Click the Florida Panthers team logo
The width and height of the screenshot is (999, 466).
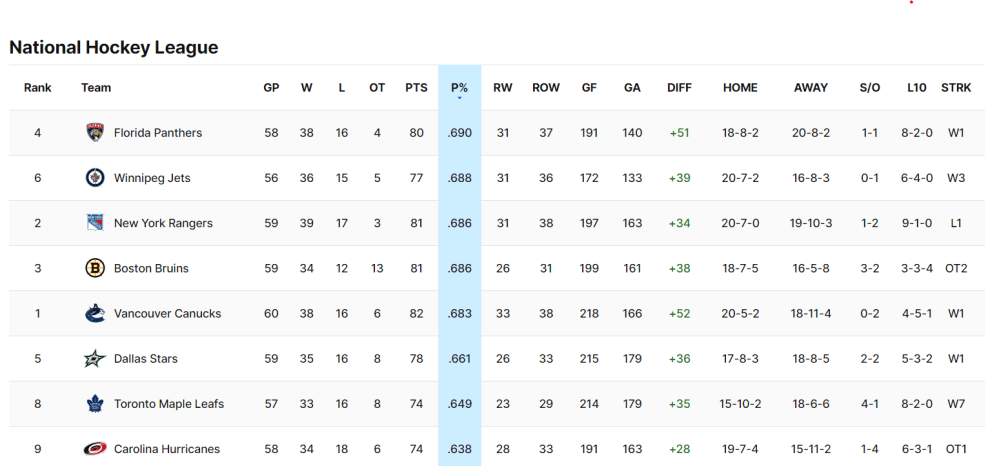[95, 132]
